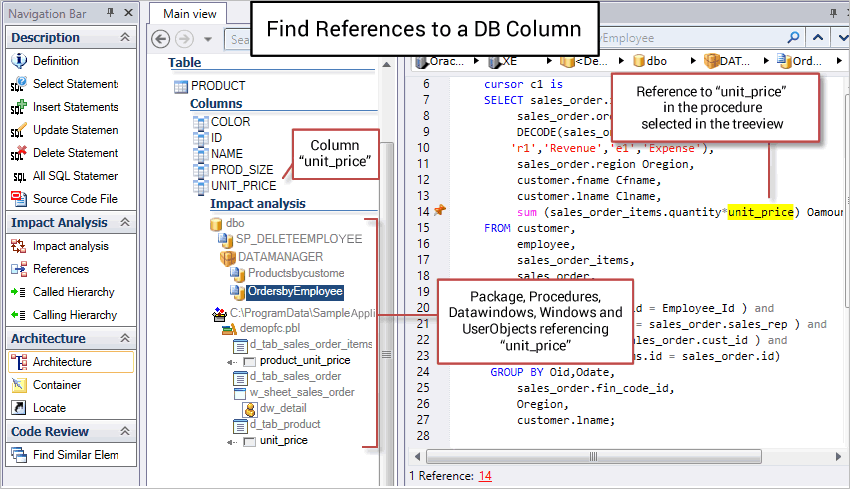Open the References view
Screen dimensions: 850x489
click(x=50, y=269)
